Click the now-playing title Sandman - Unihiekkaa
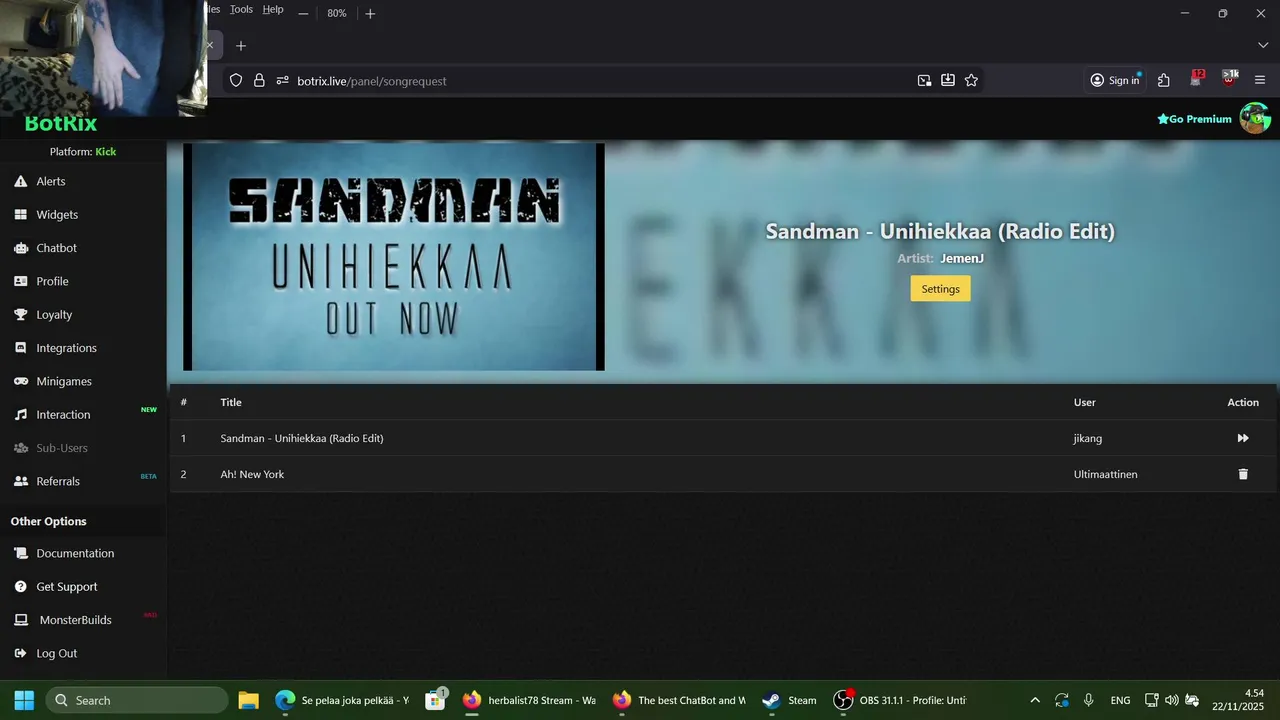This screenshot has width=1280, height=720. (x=940, y=231)
